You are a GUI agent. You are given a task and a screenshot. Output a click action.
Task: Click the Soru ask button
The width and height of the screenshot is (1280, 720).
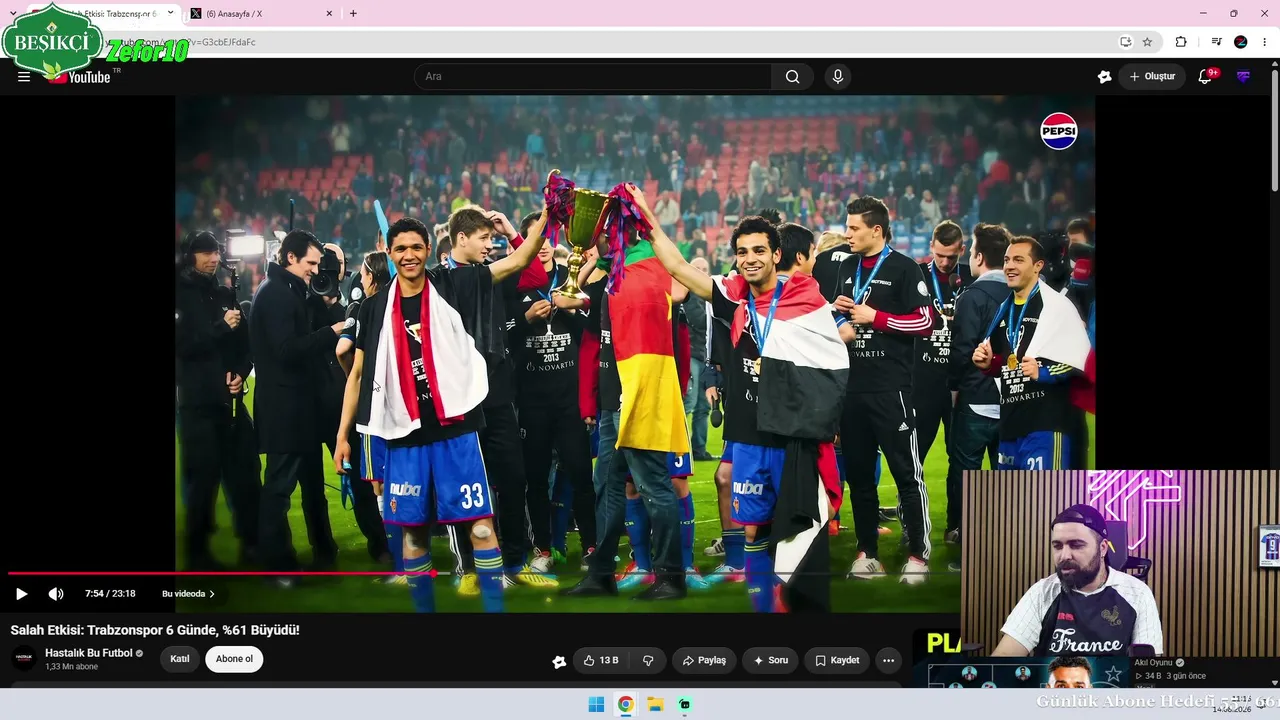click(x=770, y=660)
